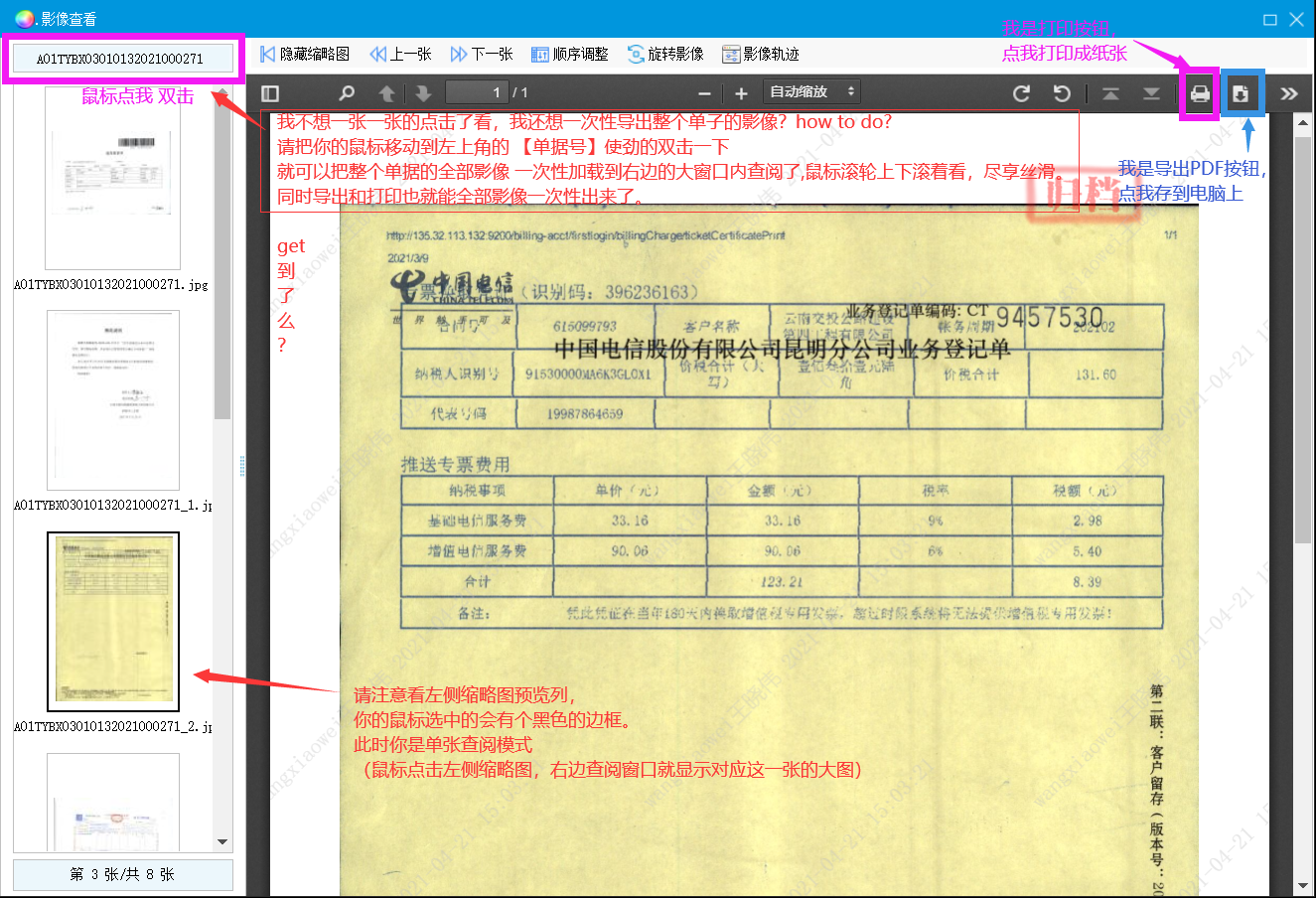
Task: Toggle 隐藏缩略图 to hide thumbnails
Action: click(x=305, y=54)
